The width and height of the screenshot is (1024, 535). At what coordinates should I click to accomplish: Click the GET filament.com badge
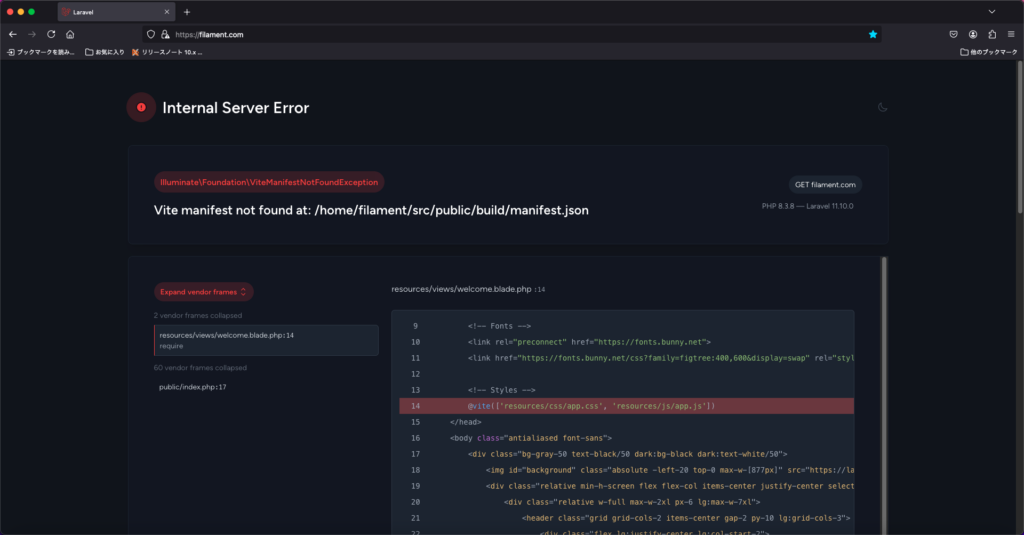(x=825, y=185)
